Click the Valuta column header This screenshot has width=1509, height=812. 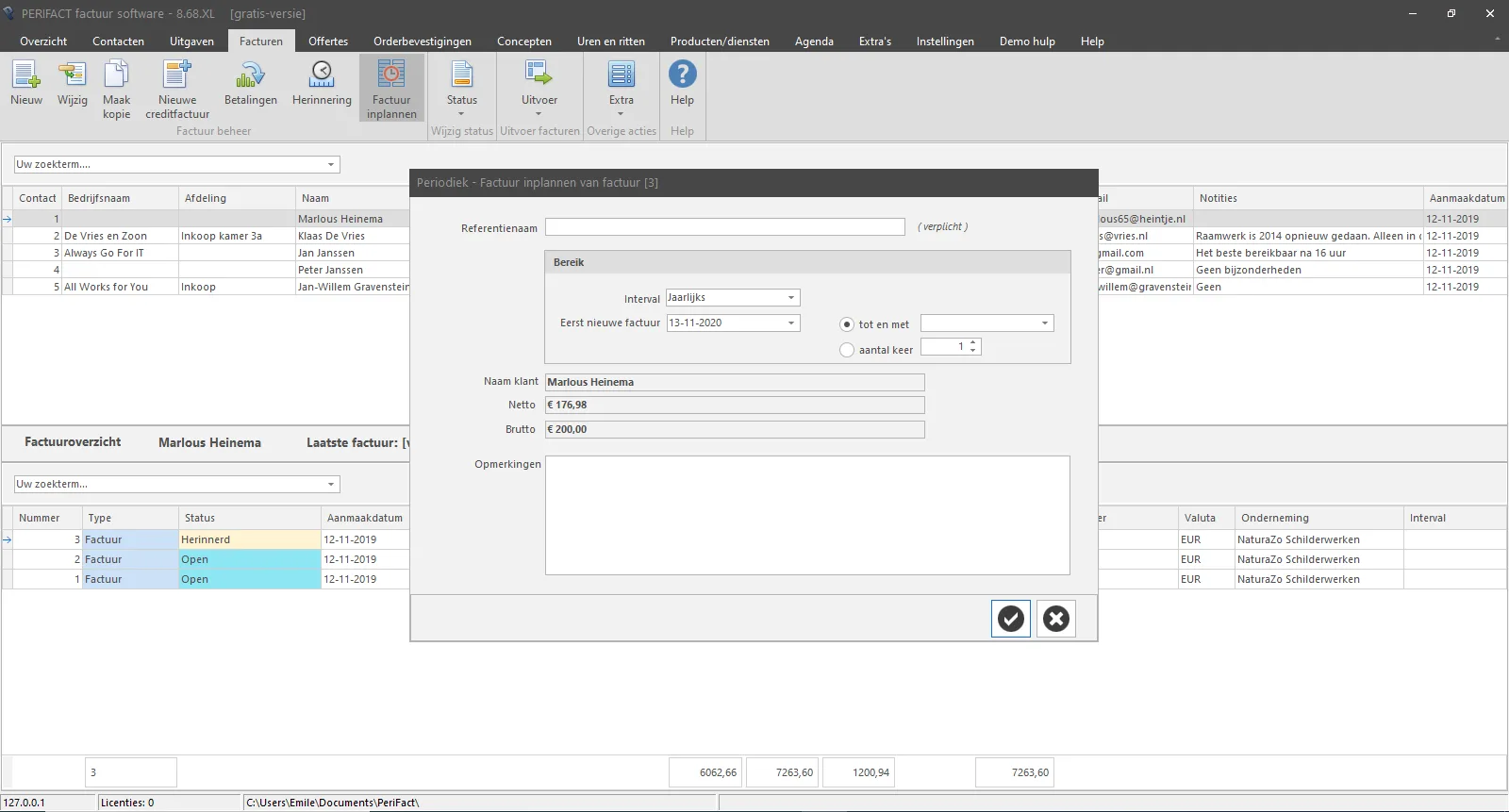[x=1206, y=518]
